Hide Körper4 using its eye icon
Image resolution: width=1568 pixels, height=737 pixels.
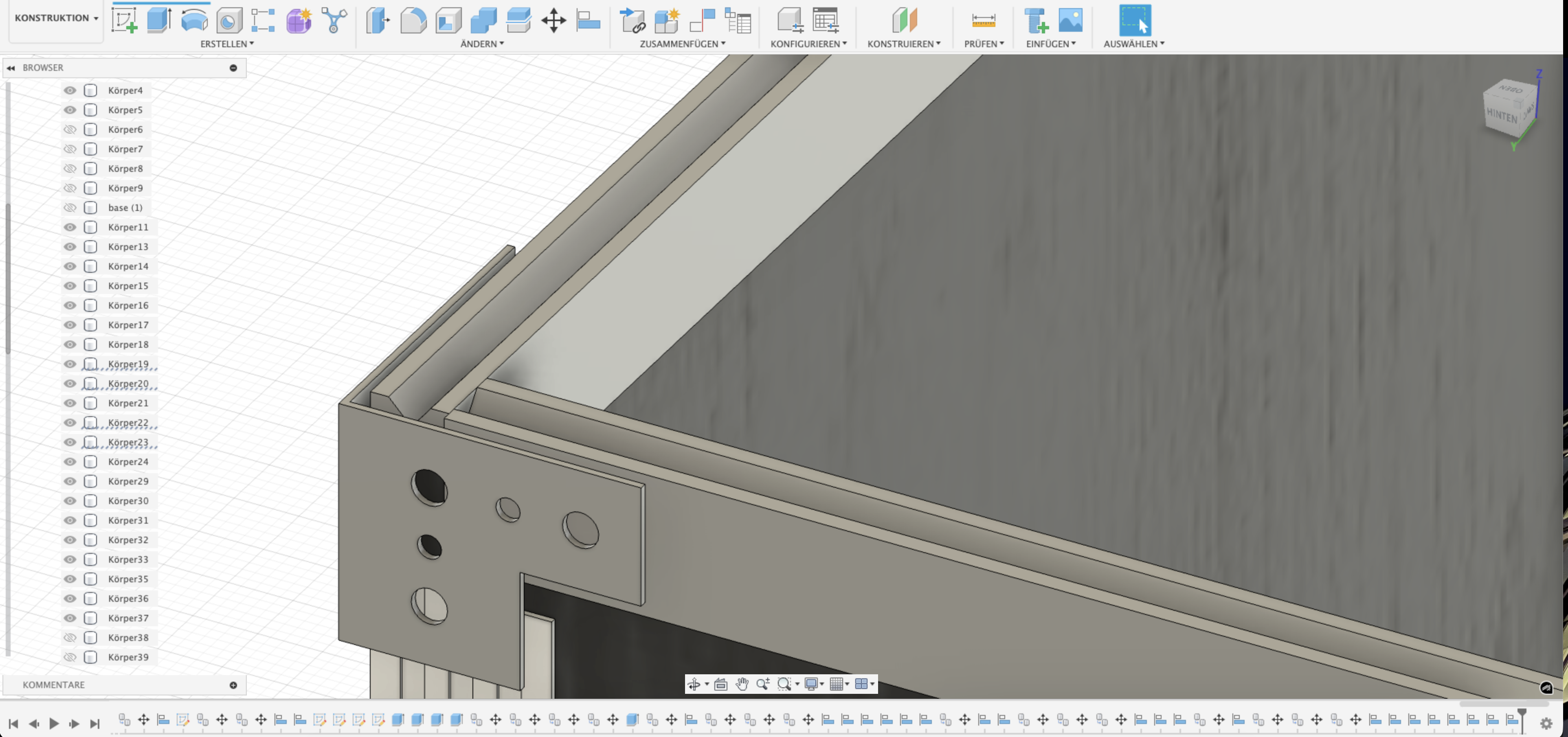pos(70,90)
